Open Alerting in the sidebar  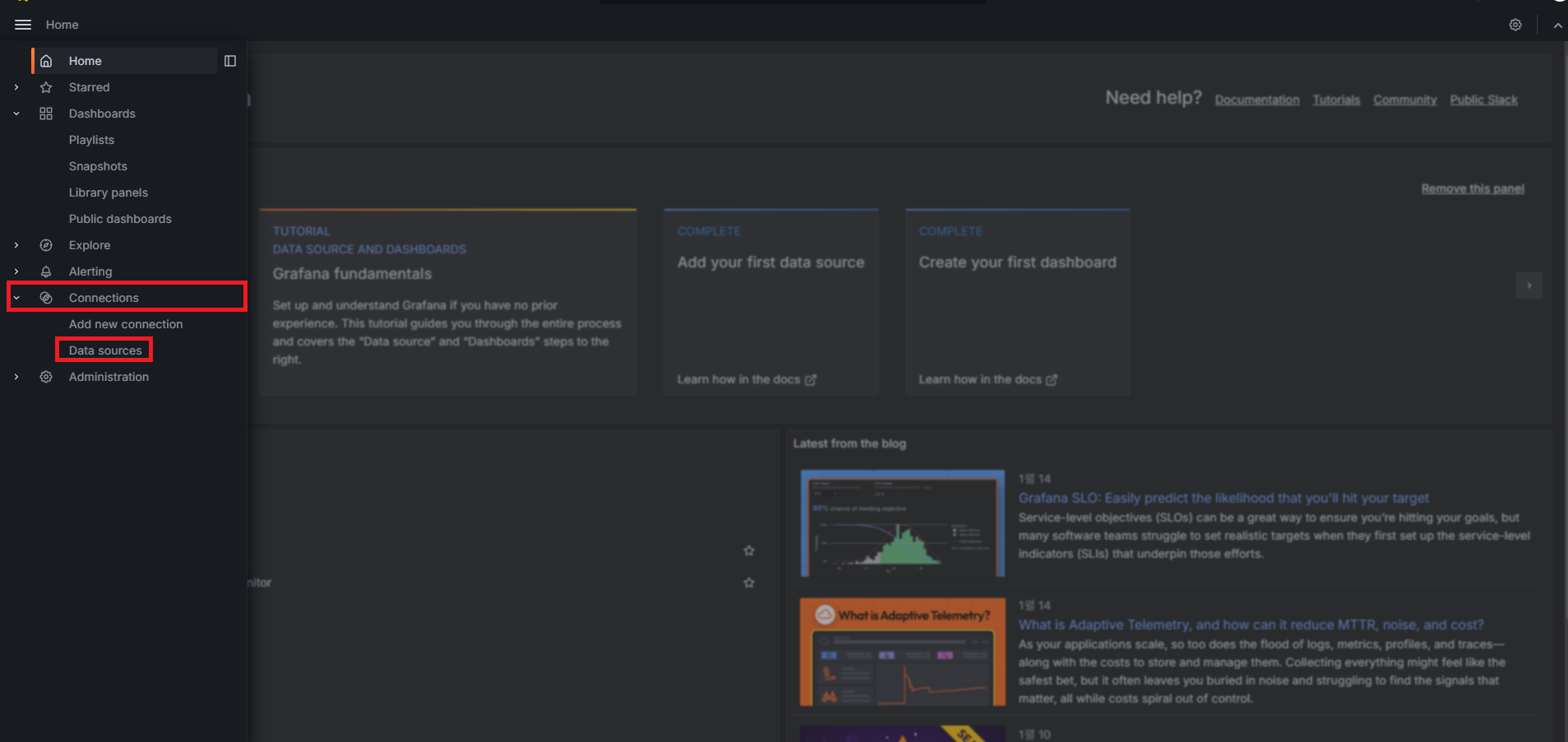tap(90, 271)
